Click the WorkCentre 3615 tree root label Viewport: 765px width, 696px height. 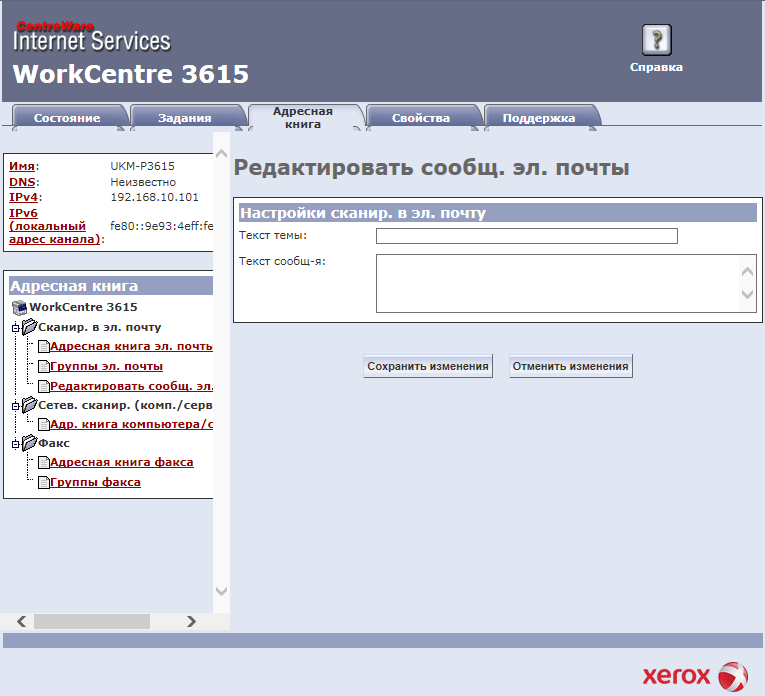(83, 307)
